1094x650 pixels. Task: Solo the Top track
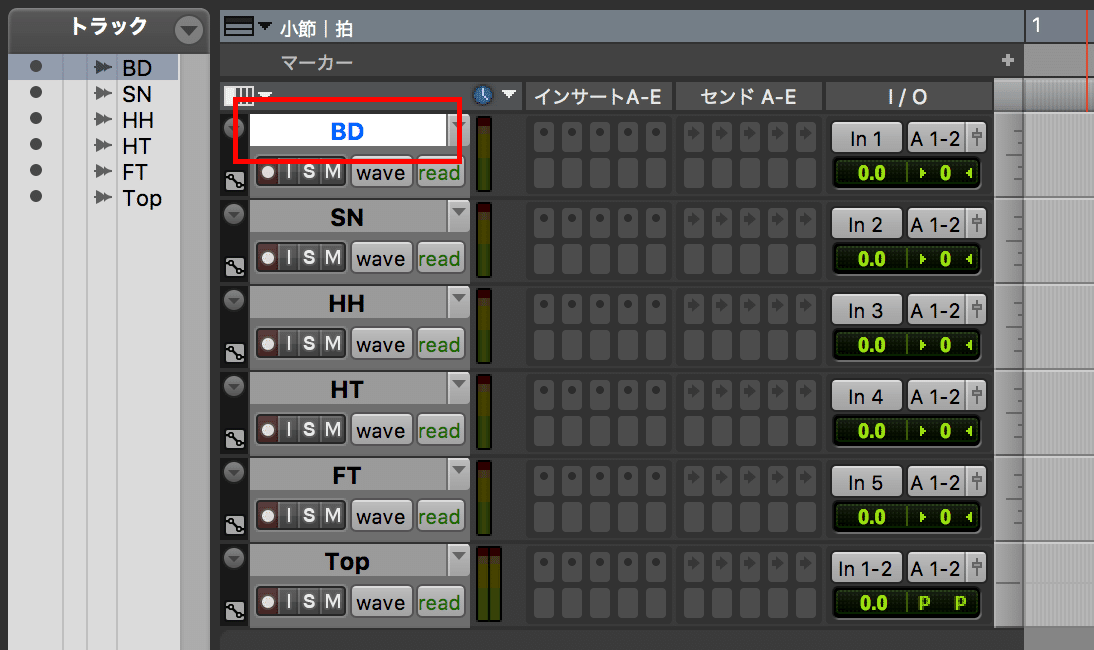309,601
